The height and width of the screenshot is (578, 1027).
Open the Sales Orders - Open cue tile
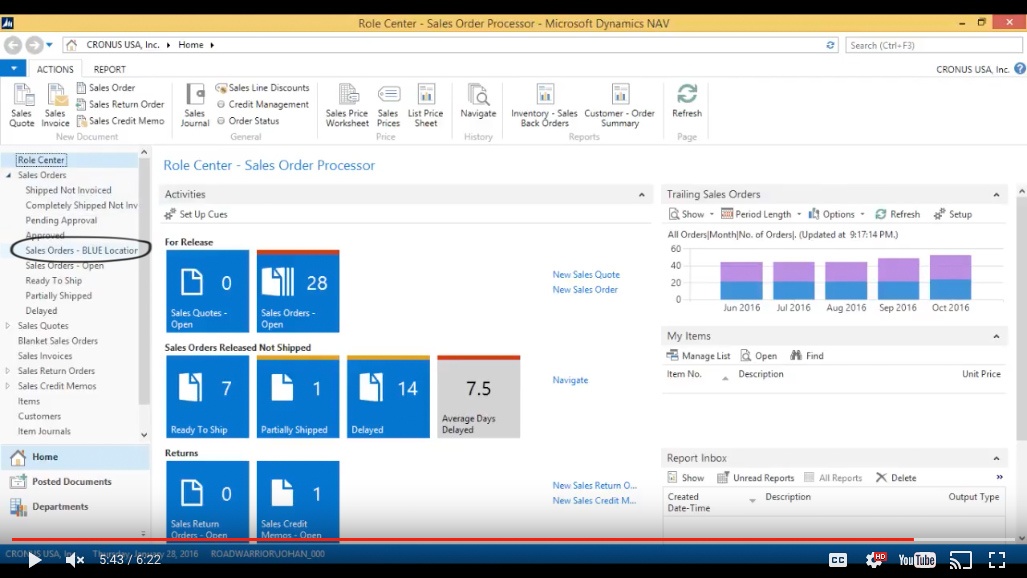298,291
